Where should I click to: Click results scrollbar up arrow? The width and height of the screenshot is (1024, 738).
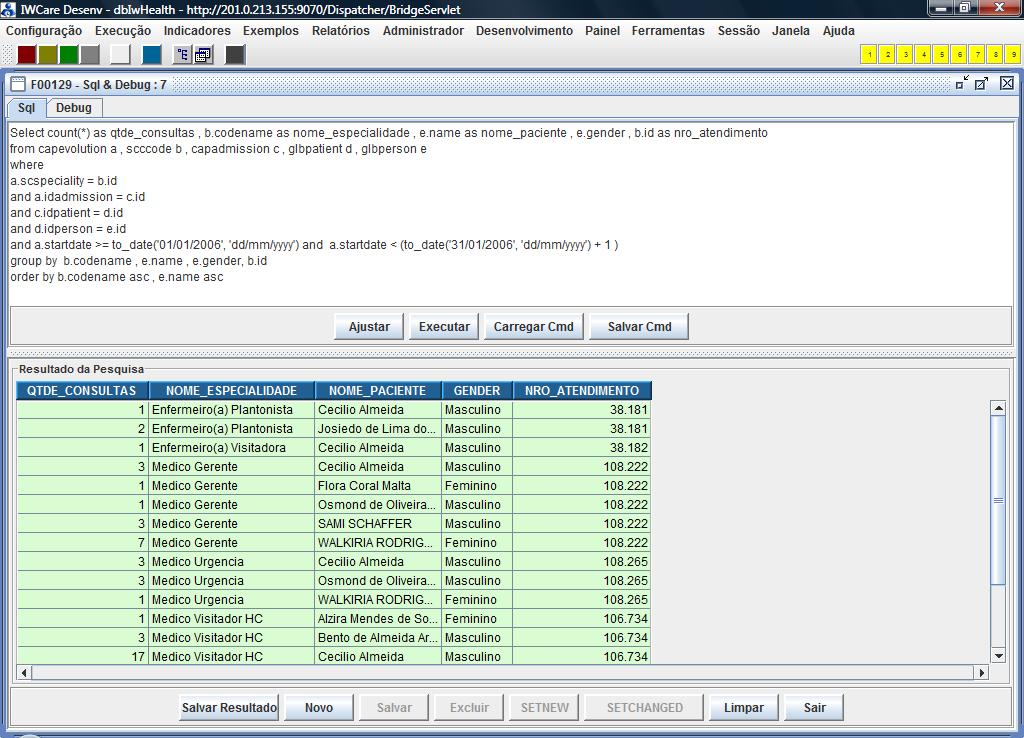998,408
